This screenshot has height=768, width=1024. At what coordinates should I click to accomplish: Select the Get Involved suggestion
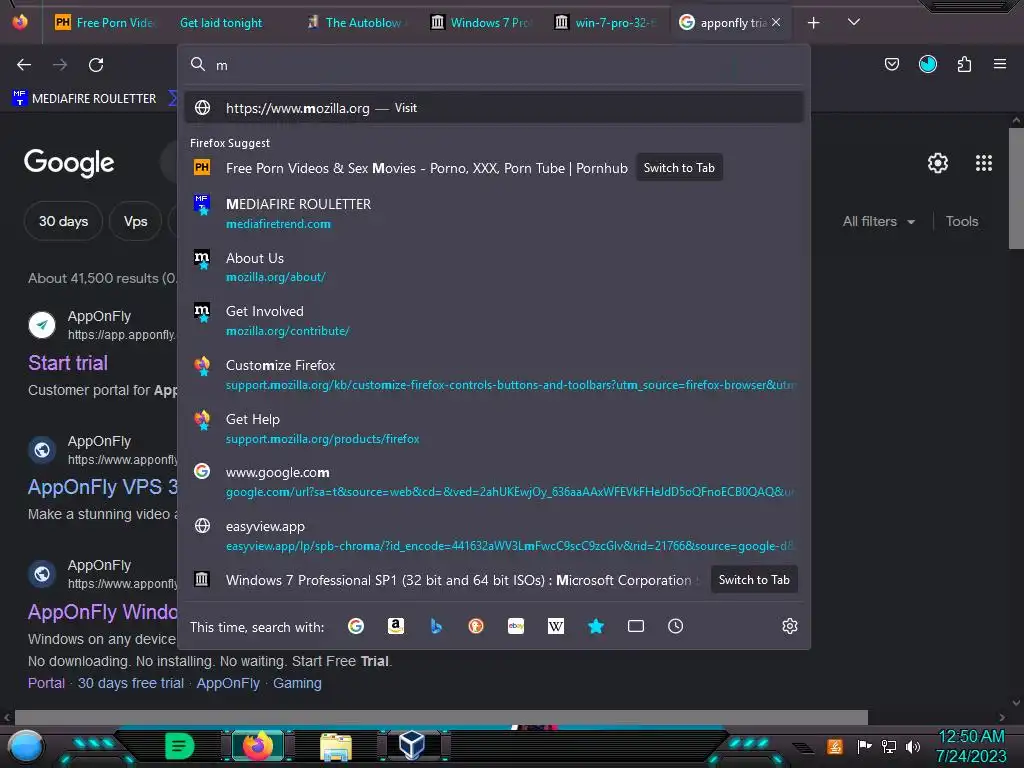(x=494, y=321)
